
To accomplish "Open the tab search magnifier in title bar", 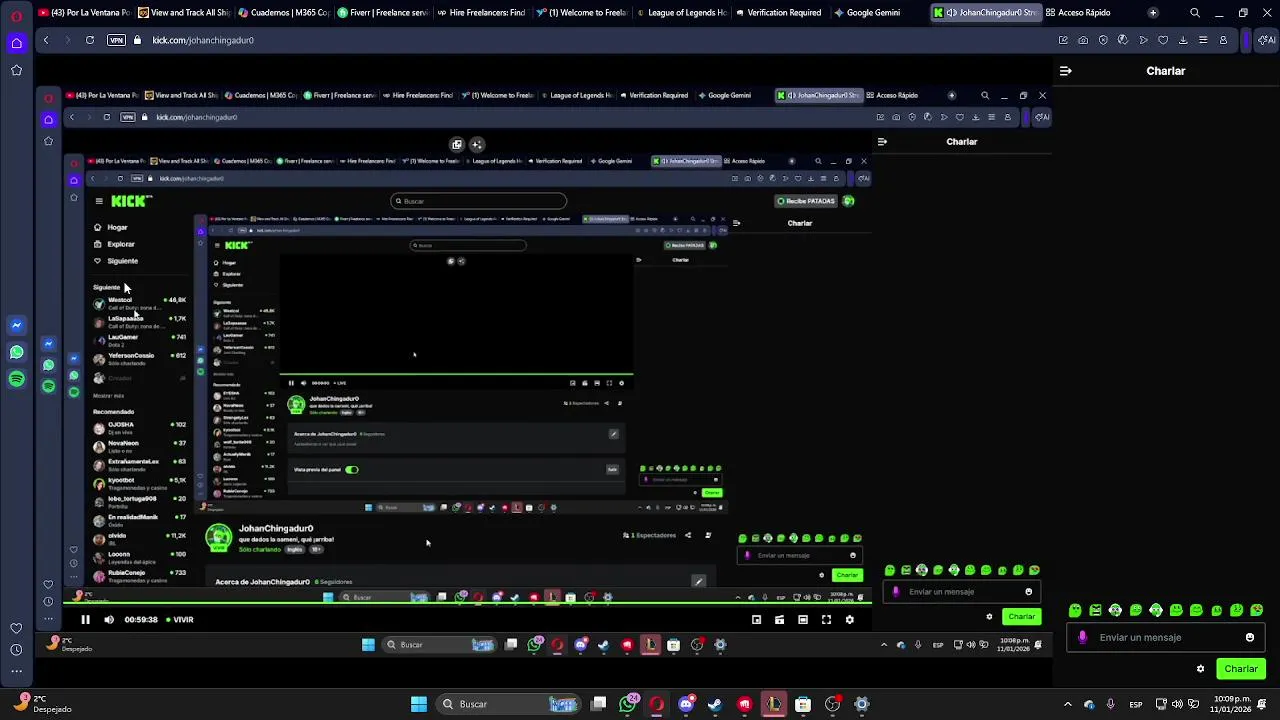I will tap(1195, 13).
